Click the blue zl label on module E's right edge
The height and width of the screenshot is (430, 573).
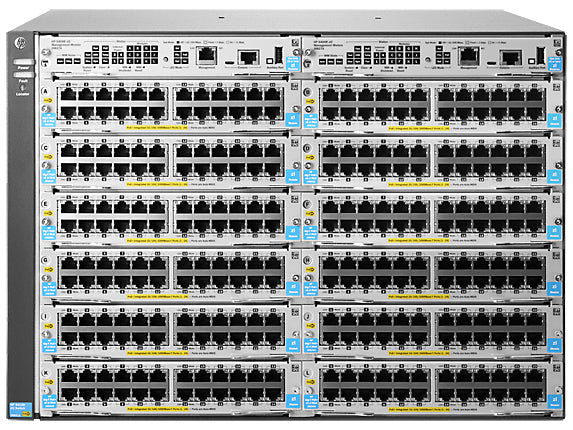point(293,232)
